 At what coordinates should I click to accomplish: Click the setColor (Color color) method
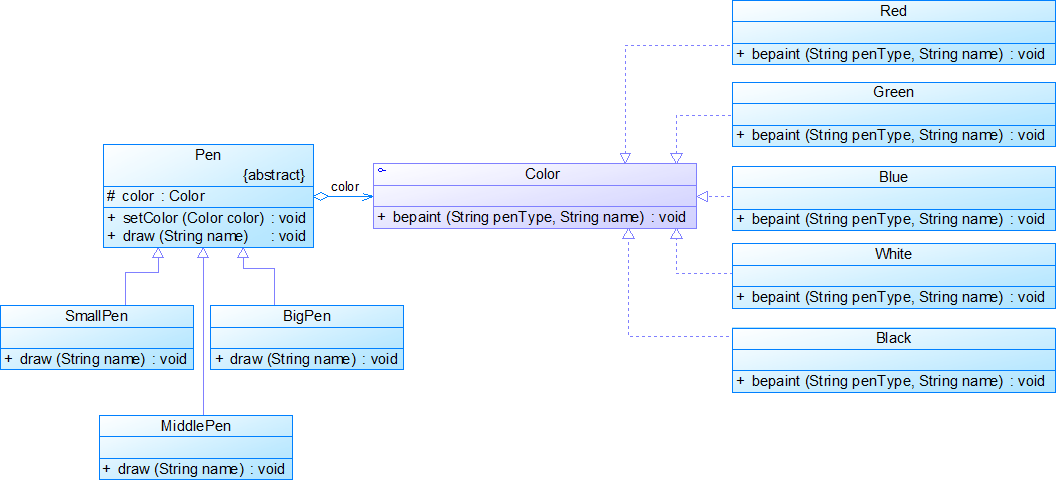192,217
